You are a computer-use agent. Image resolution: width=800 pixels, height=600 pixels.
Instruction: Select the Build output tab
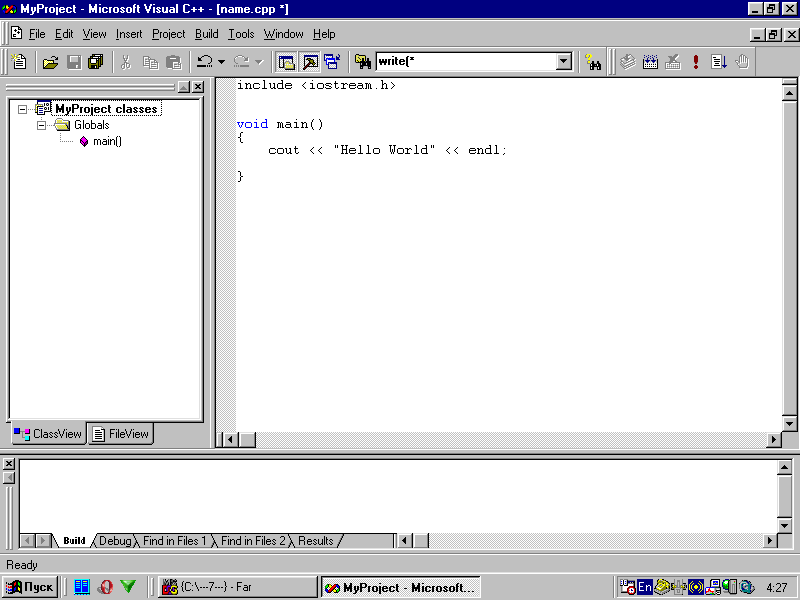click(74, 541)
